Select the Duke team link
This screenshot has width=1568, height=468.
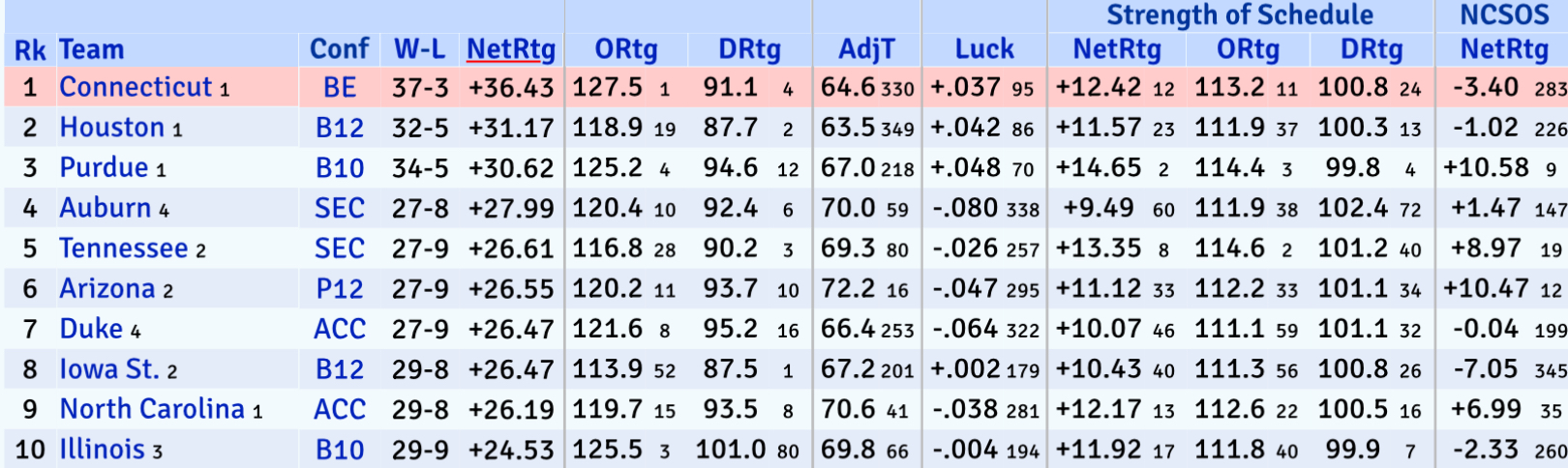coord(91,329)
